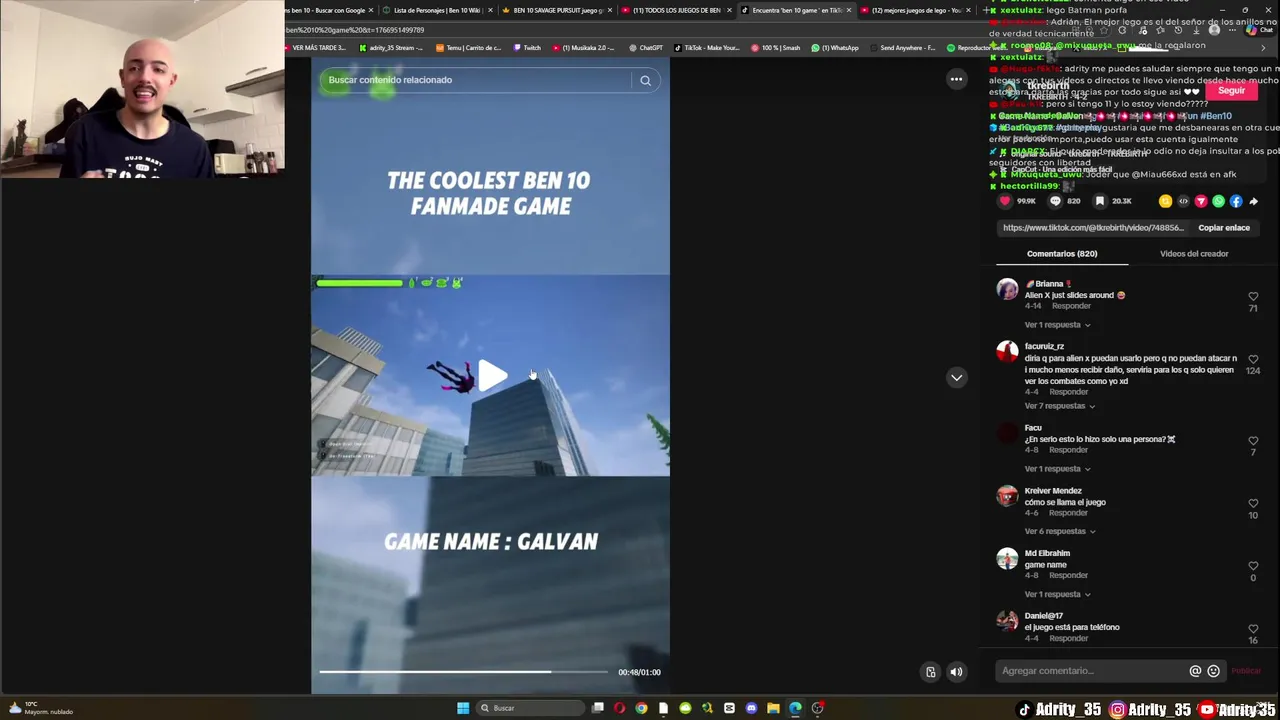The image size is (1280, 720).
Task: Like Daniel@17's comment with heart
Action: pos(1253,629)
